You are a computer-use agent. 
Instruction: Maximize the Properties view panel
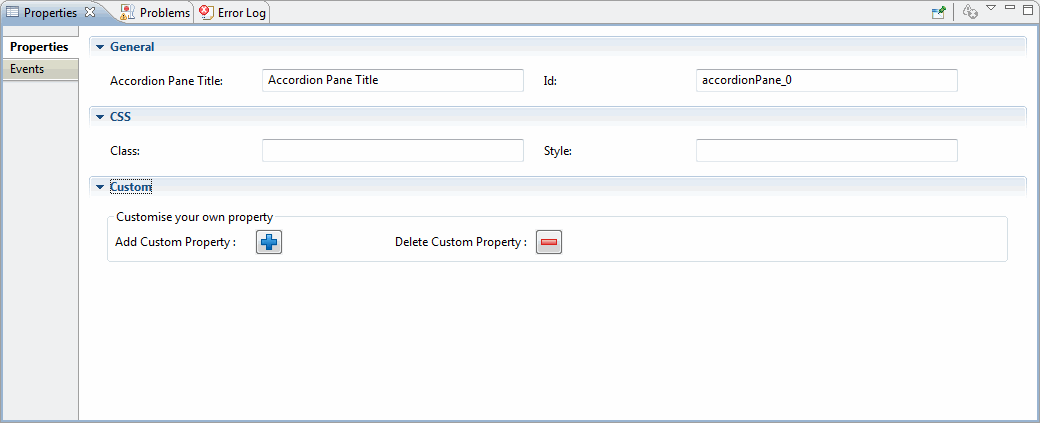coord(1028,8)
